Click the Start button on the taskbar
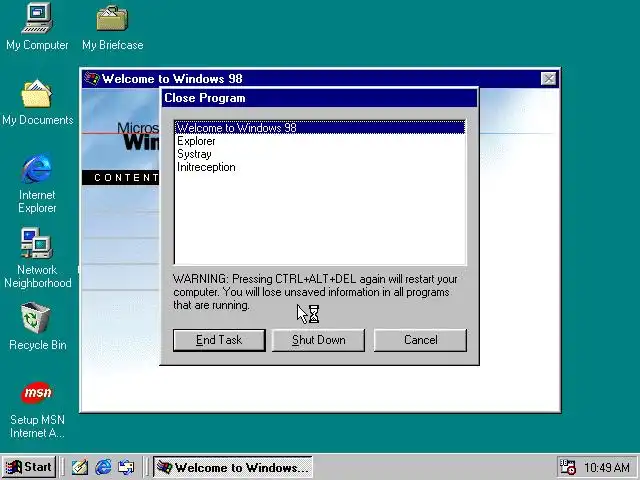This screenshot has height=480, width=640. [x=29, y=467]
